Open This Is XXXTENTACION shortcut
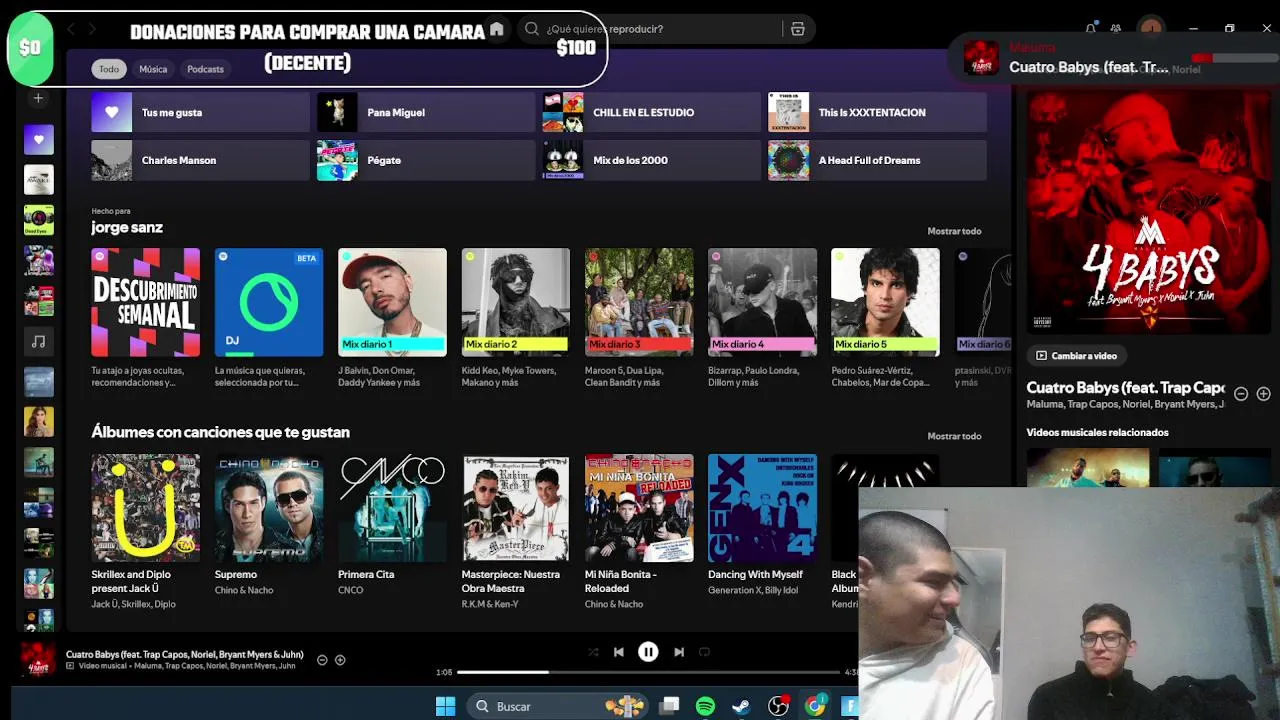Viewport: 1280px width, 720px height. tap(877, 113)
